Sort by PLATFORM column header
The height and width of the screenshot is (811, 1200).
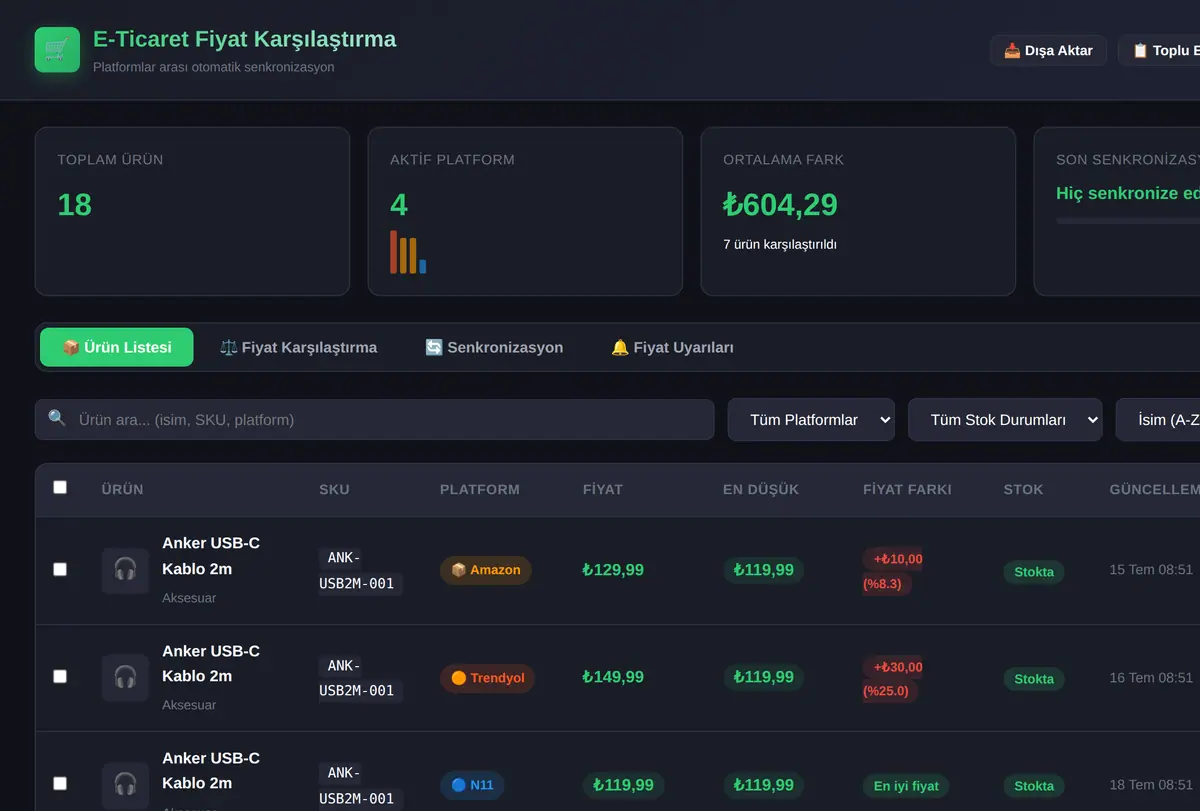(x=480, y=490)
